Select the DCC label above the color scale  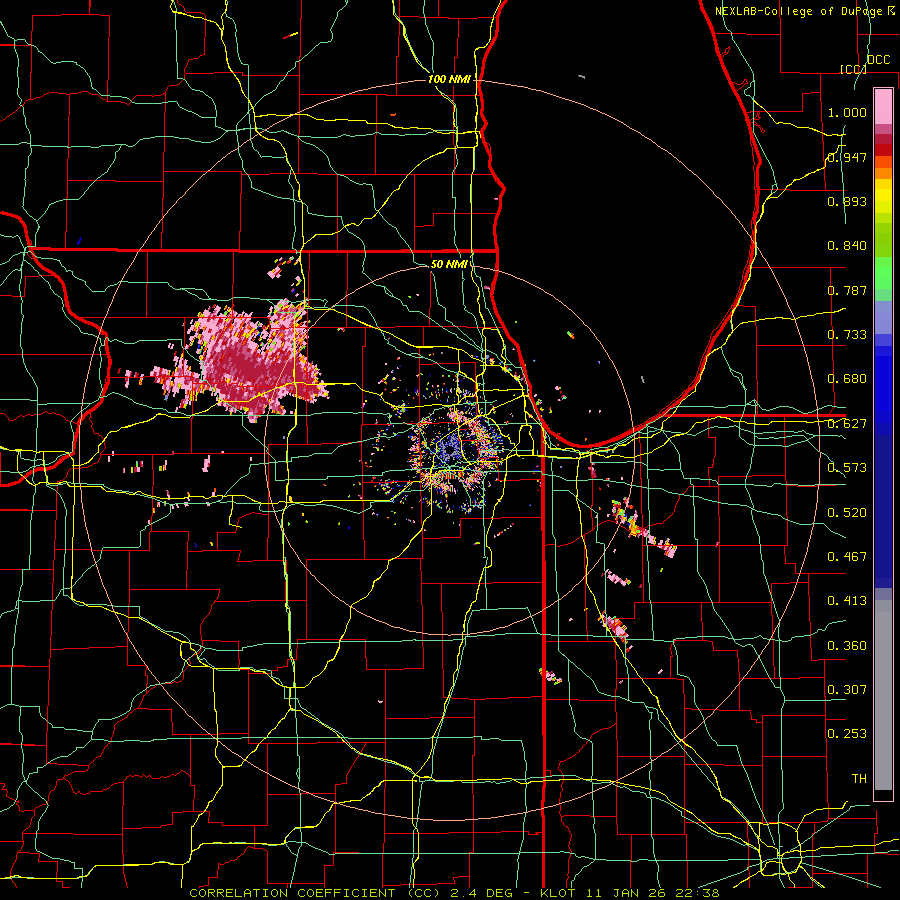coord(878,60)
